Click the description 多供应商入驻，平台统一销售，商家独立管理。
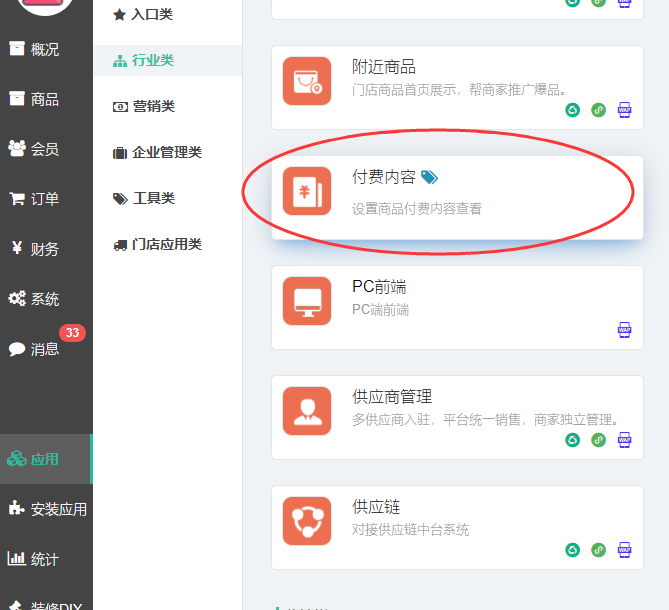 point(485,420)
